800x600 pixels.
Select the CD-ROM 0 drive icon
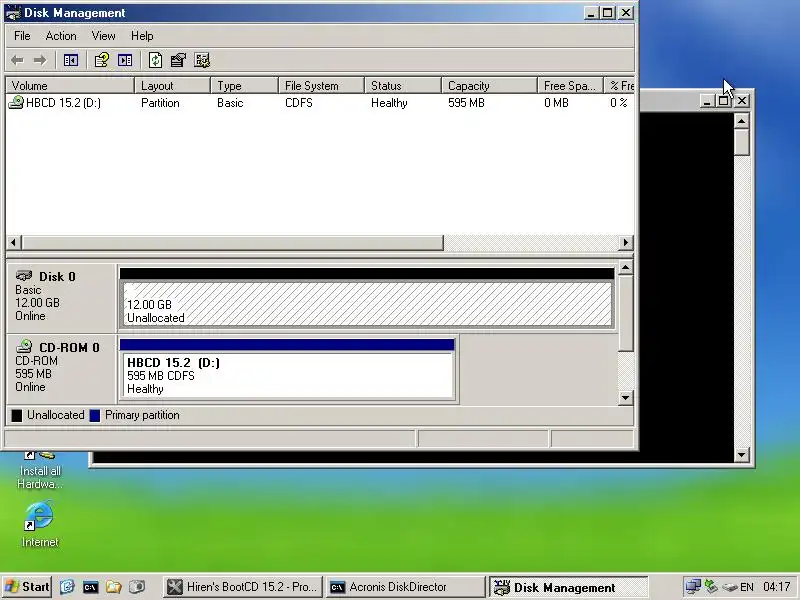(24, 347)
